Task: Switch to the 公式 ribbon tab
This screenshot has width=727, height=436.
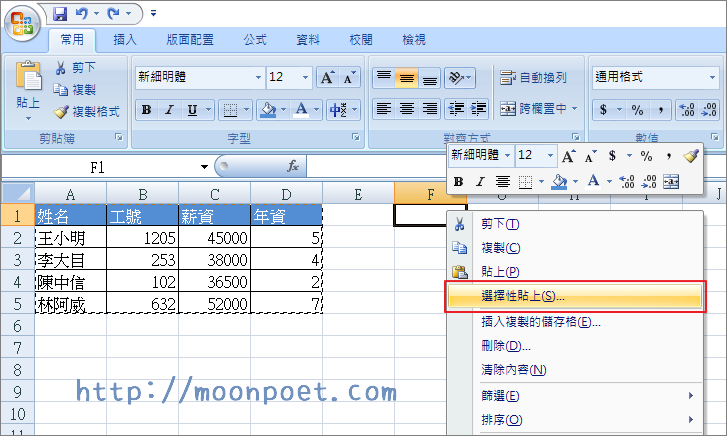Action: tap(255, 40)
